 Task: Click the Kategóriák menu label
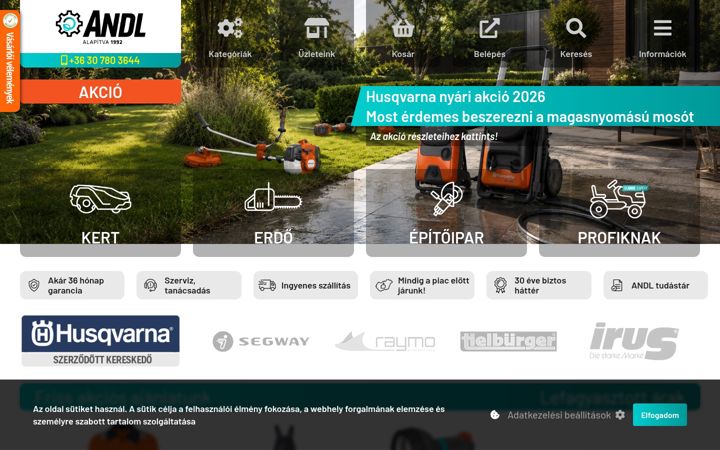230,54
